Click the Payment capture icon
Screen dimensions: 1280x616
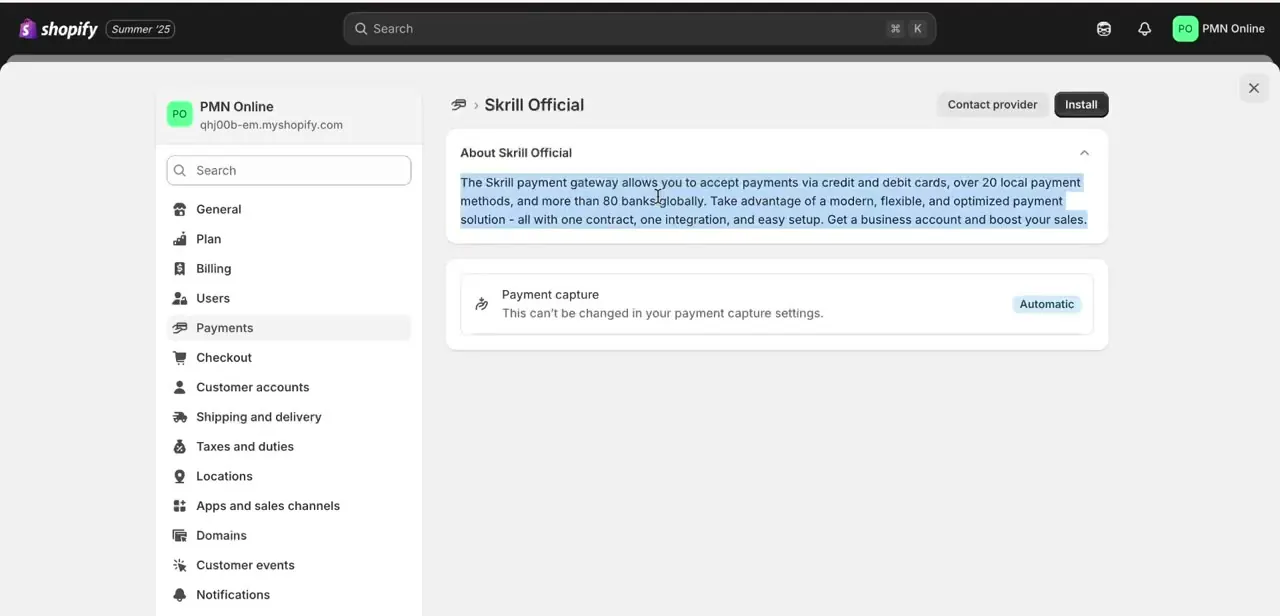pyautogui.click(x=482, y=304)
